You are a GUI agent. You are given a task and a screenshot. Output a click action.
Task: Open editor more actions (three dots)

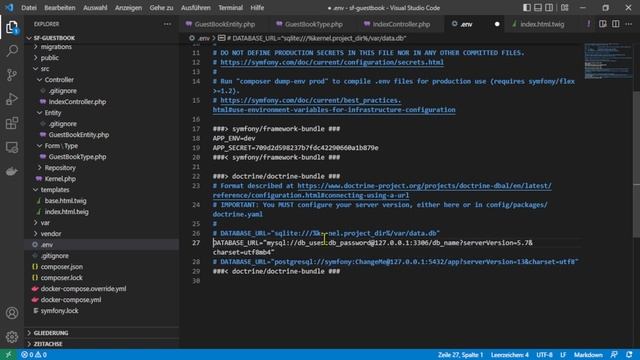pyautogui.click(x=629, y=24)
